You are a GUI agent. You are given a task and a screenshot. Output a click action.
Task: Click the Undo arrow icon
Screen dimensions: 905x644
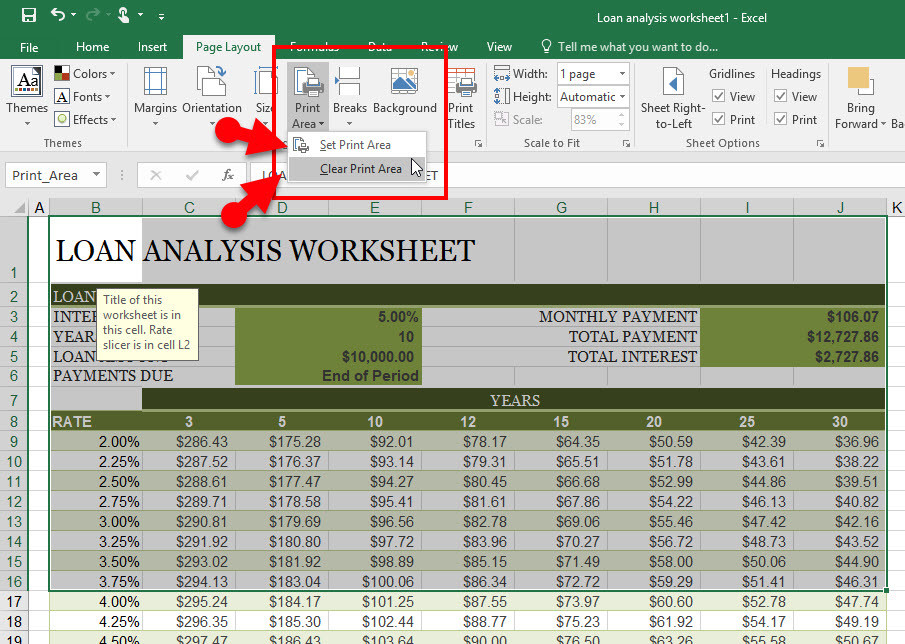pos(58,14)
